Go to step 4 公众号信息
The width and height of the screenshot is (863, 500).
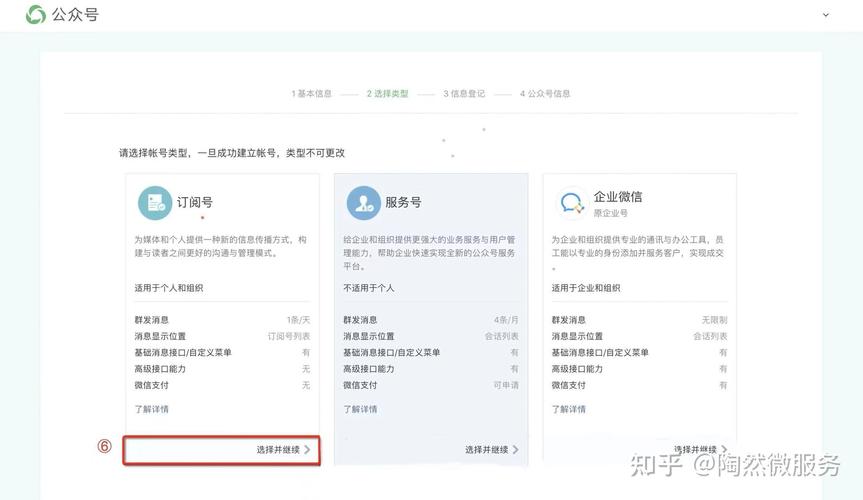(545, 94)
